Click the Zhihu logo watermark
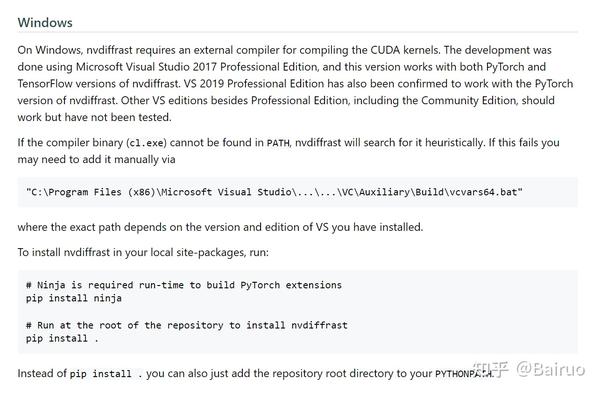The image size is (600, 393). pyautogui.click(x=491, y=370)
